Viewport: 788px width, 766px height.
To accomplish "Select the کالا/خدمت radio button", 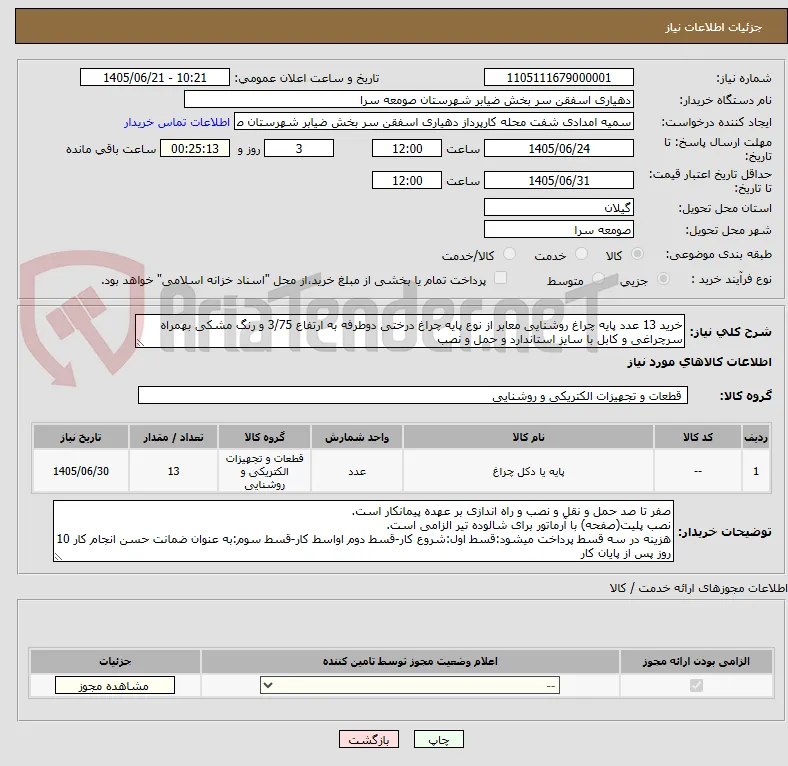I will (509, 254).
